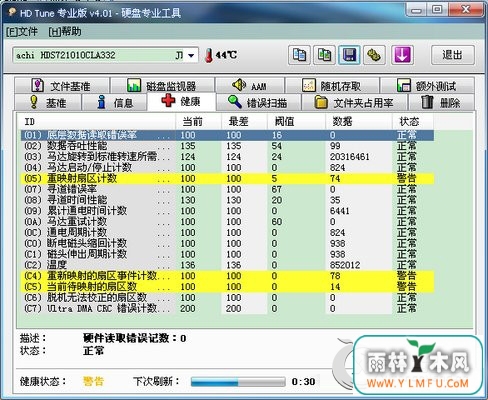Select drive combo box HDS721010CLA332
The width and height of the screenshot is (488, 400).
tap(105, 55)
